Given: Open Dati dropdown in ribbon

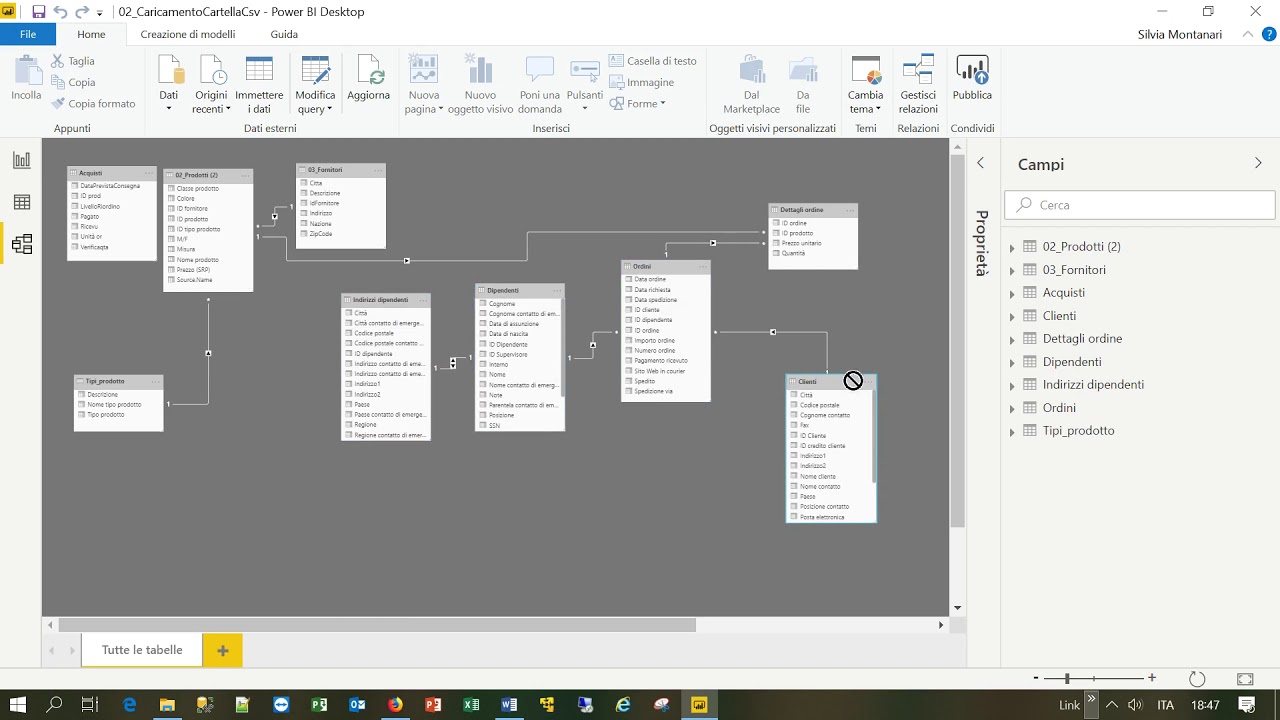Looking at the screenshot, I should point(169,84).
